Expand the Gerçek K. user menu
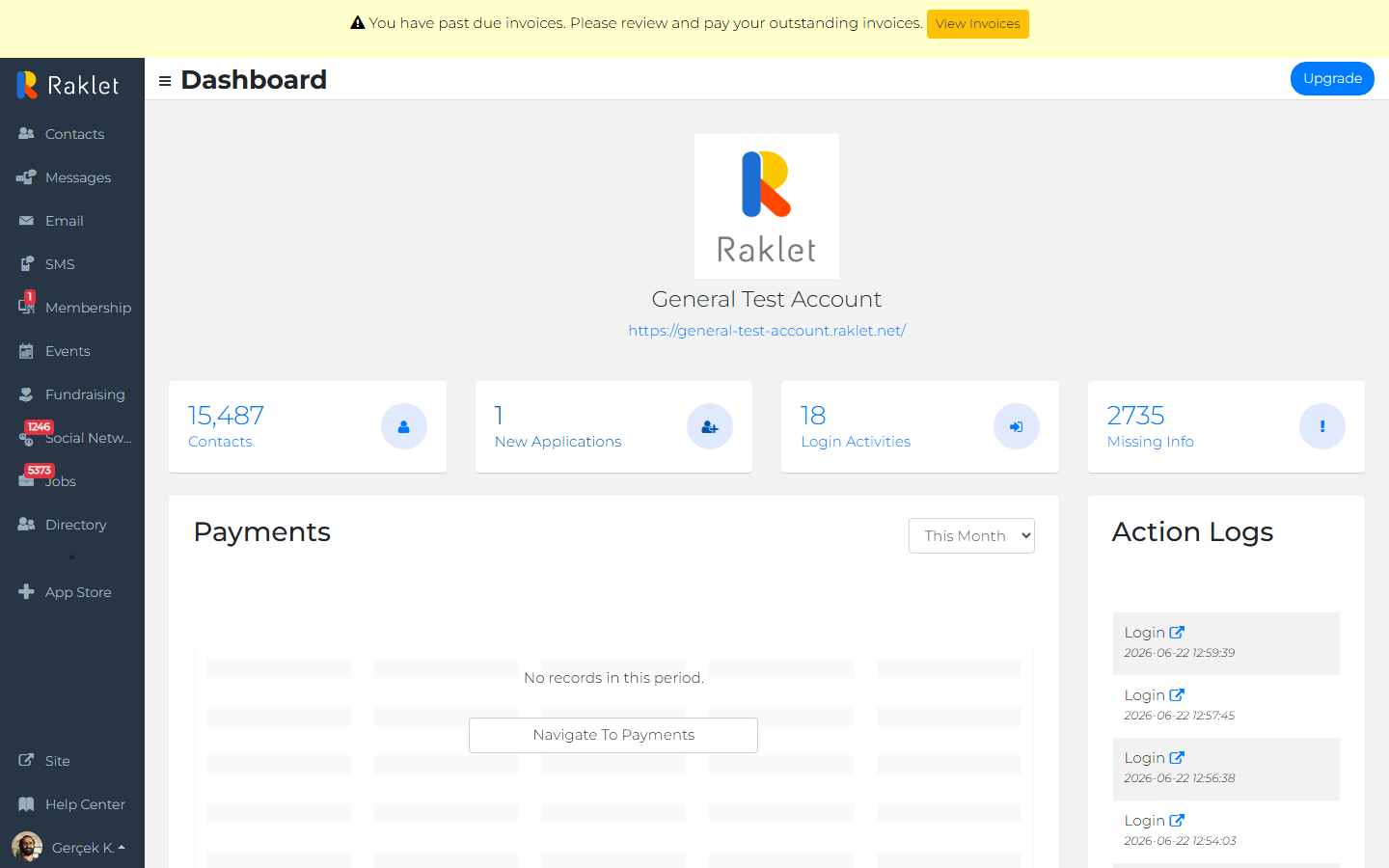This screenshot has width=1389, height=868. coord(89,848)
